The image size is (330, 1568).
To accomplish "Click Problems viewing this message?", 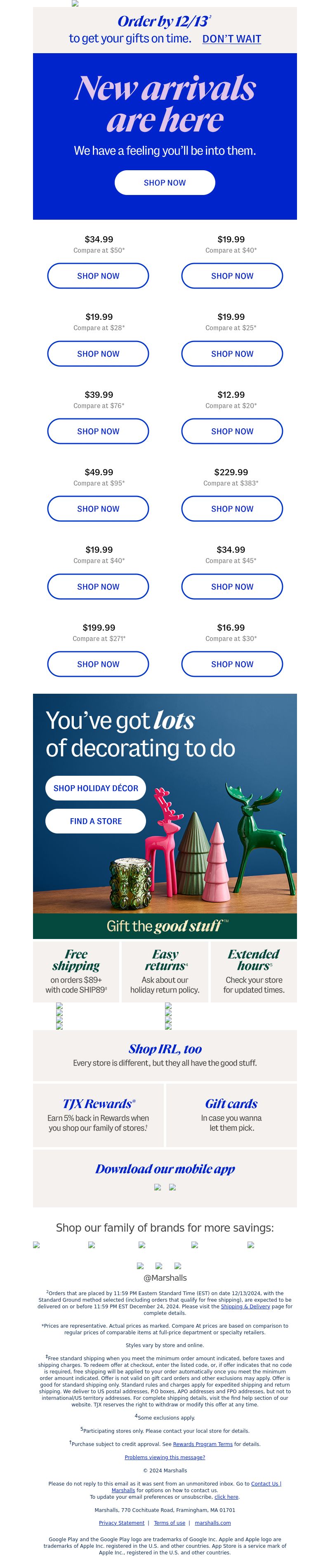I will click(165, 1457).
